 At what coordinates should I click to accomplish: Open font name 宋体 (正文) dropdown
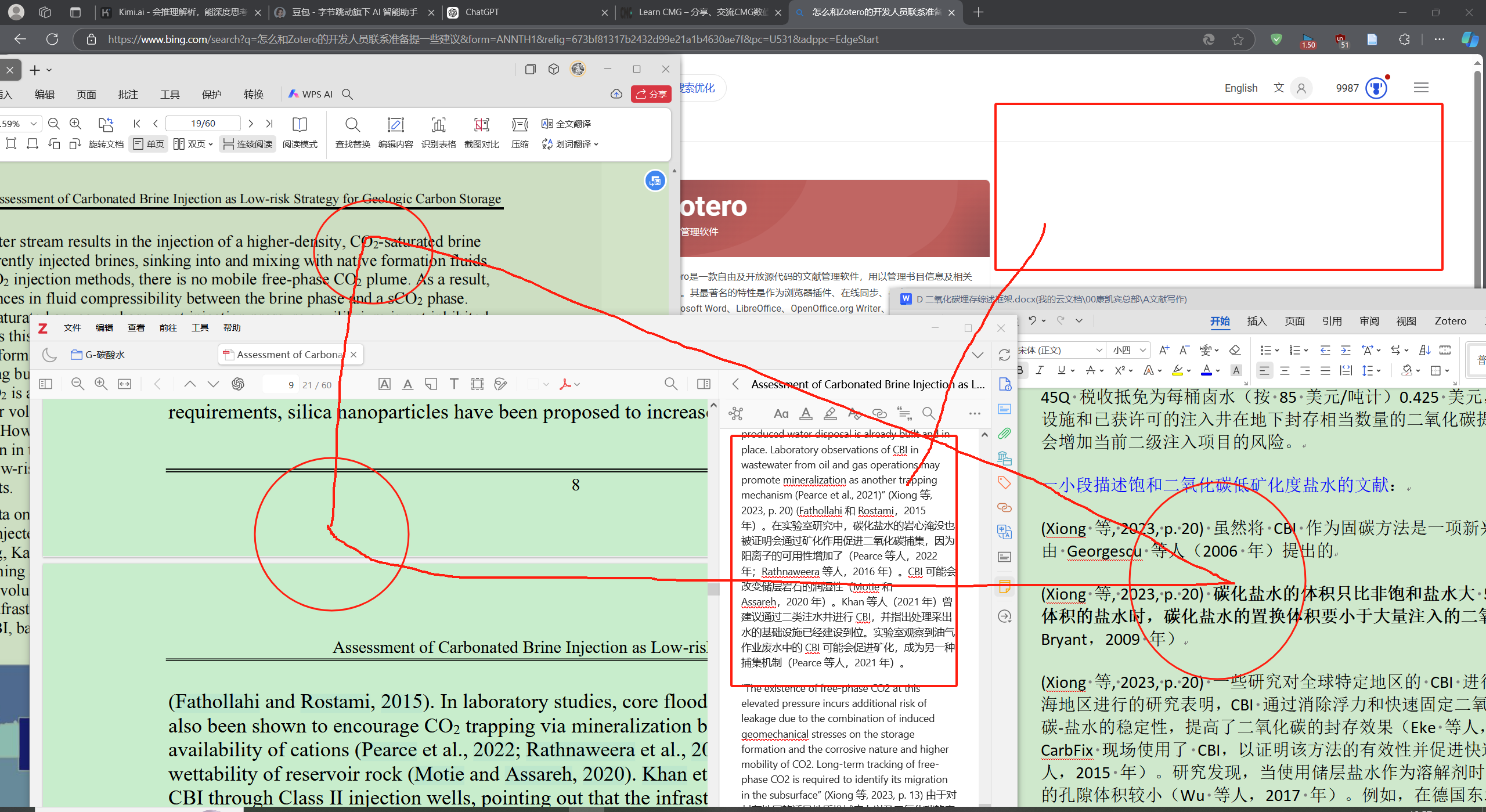coord(1099,350)
